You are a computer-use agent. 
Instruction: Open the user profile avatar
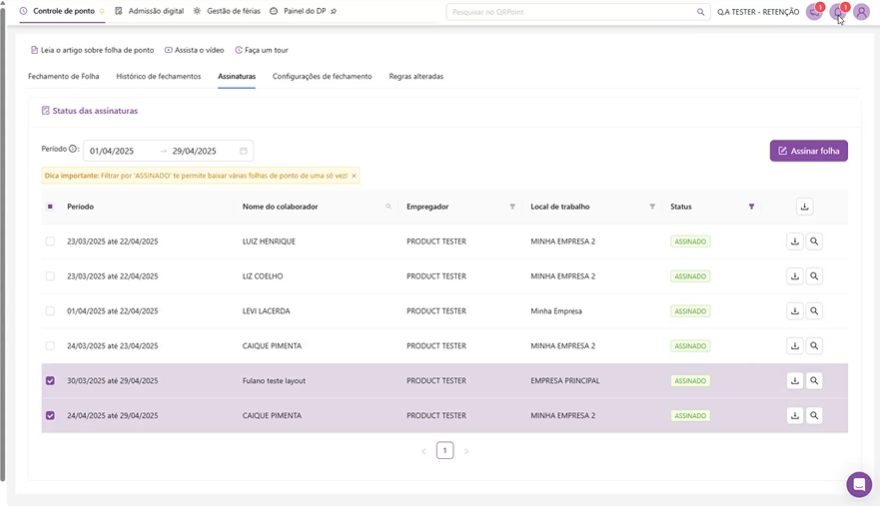click(x=861, y=12)
